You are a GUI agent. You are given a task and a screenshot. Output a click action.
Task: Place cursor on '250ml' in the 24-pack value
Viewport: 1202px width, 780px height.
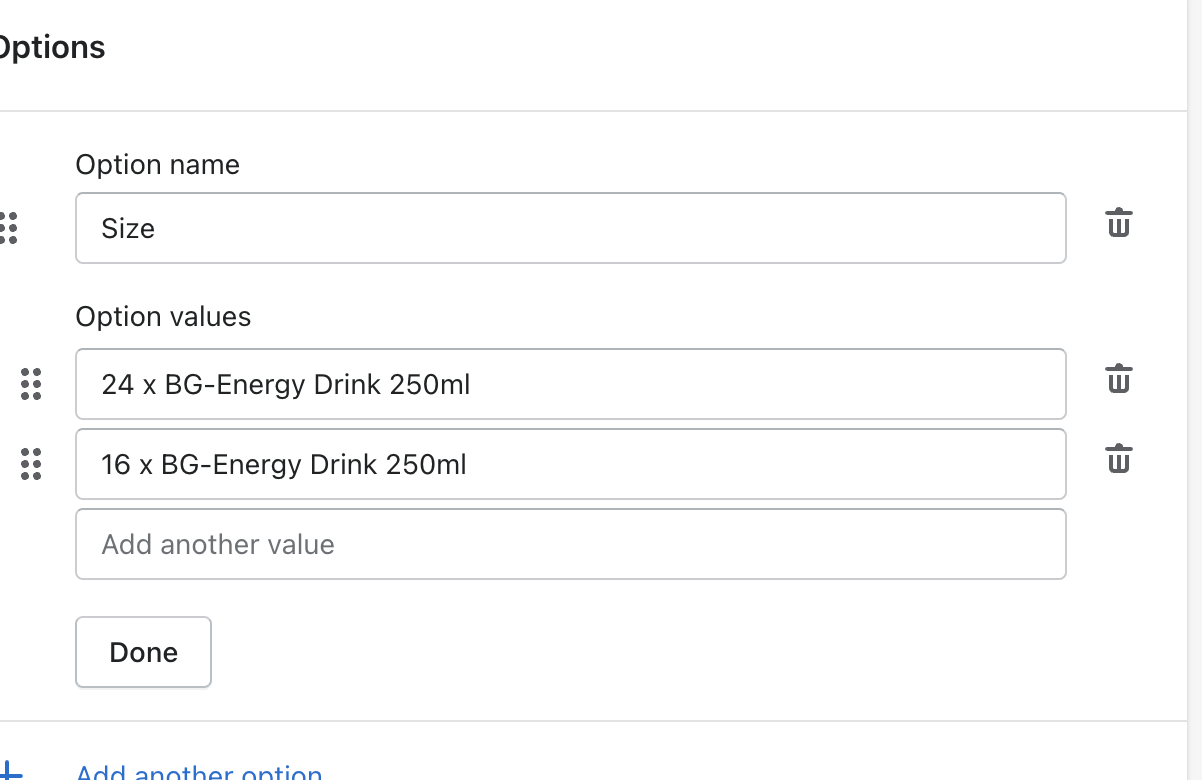point(430,384)
